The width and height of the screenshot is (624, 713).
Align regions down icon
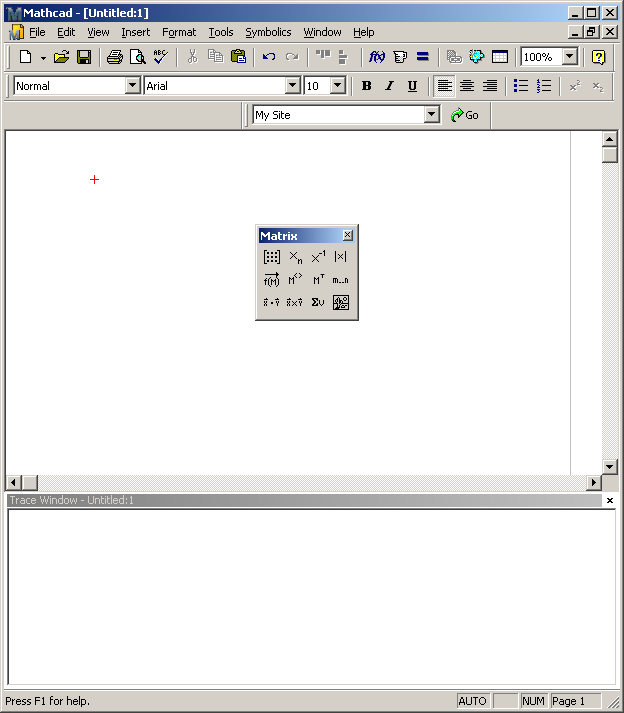click(343, 57)
